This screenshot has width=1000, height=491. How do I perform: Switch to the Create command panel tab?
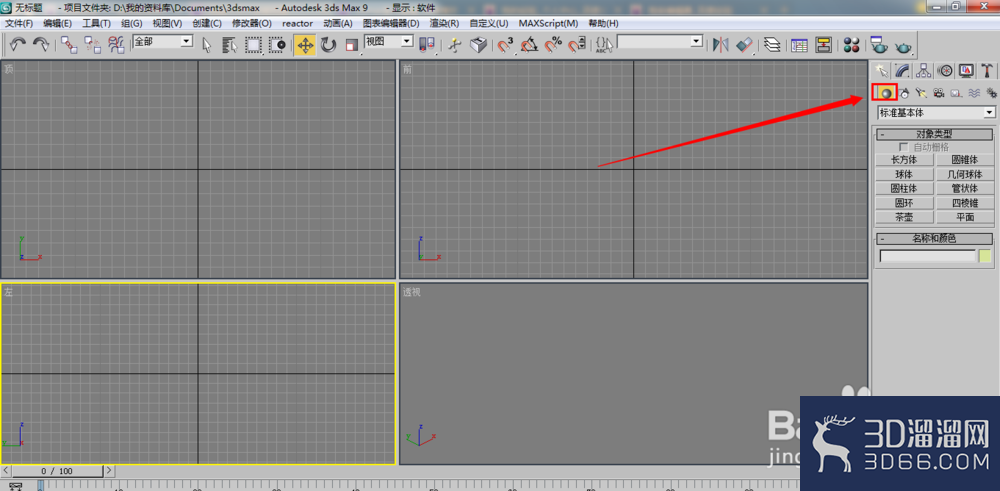coord(881,70)
